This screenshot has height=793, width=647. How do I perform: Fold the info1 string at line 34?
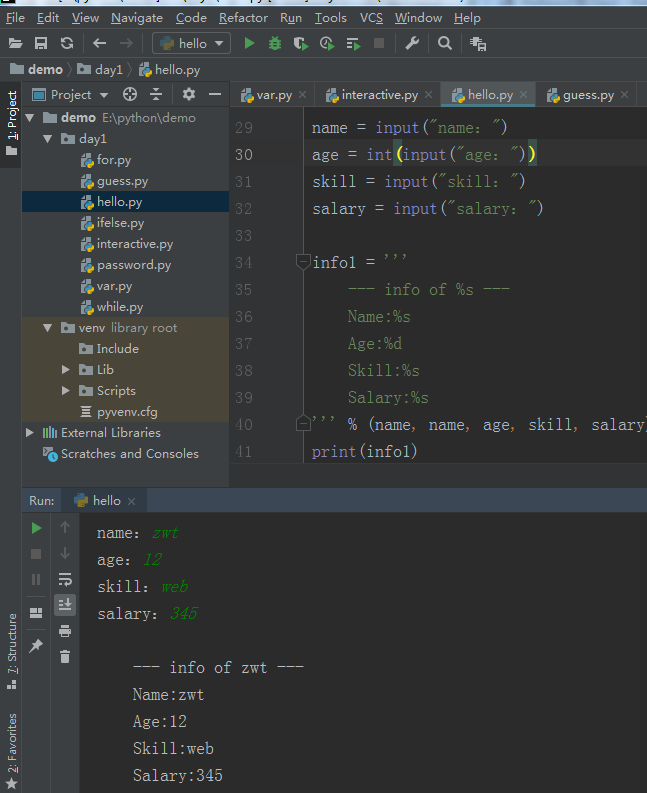coord(303,262)
